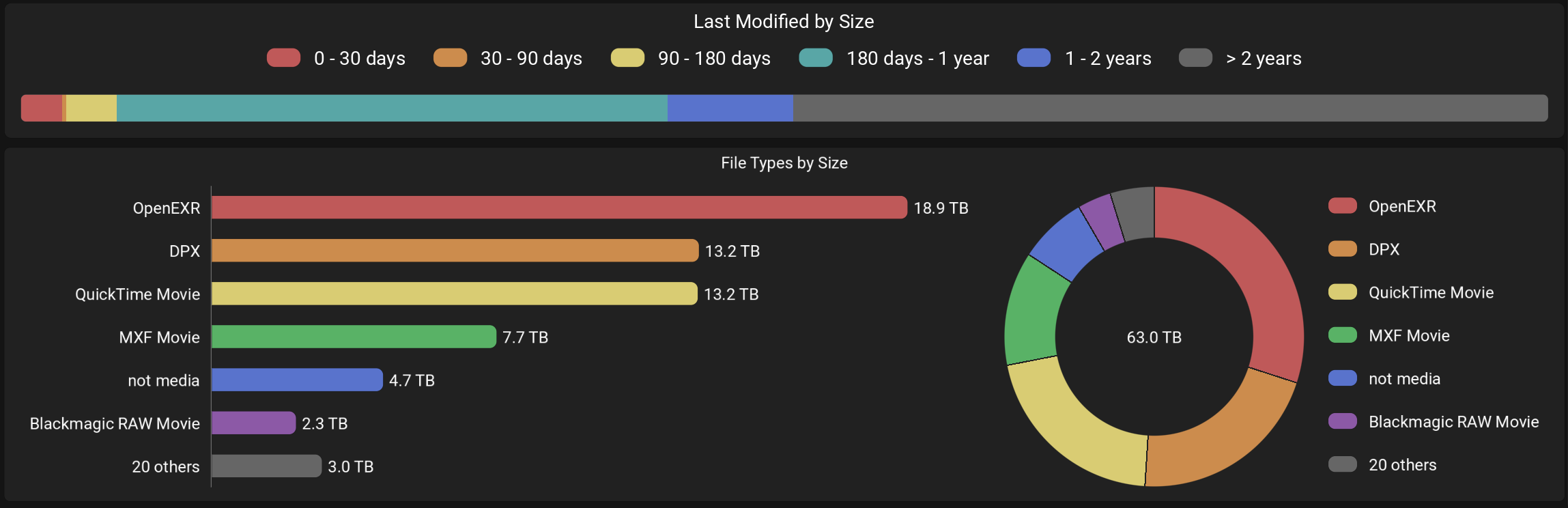Select the Blackmagic RAW Movie purple bar

[253, 423]
